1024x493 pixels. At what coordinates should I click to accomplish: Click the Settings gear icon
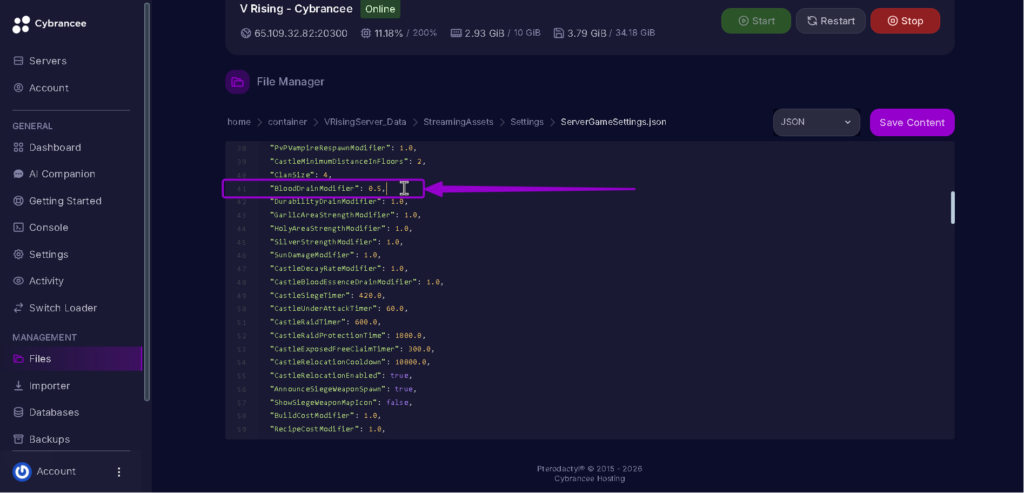point(18,255)
